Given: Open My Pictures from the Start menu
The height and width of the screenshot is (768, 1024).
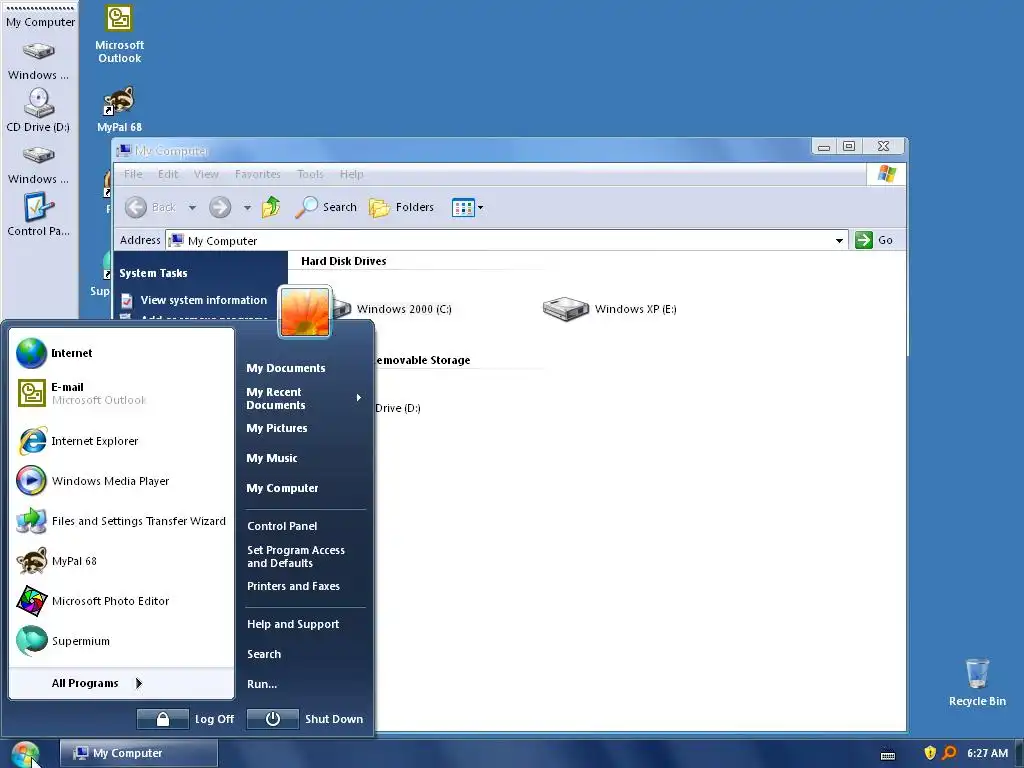Looking at the screenshot, I should pyautogui.click(x=276, y=428).
